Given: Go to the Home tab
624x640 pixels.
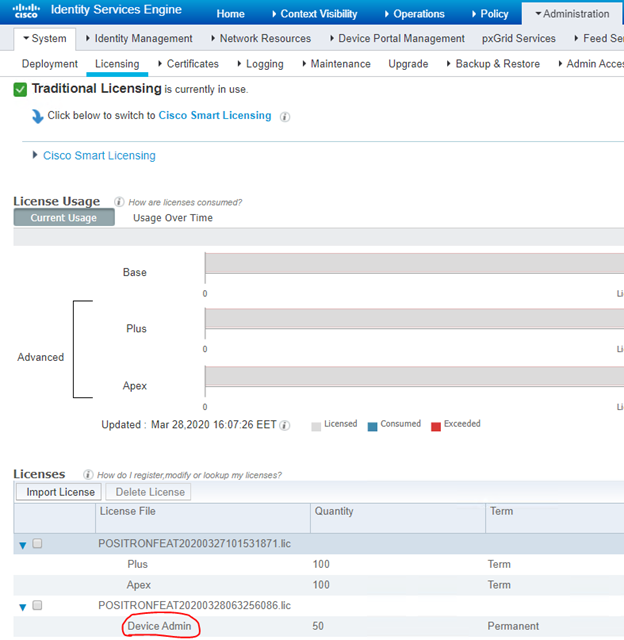Looking at the screenshot, I should (x=231, y=14).
